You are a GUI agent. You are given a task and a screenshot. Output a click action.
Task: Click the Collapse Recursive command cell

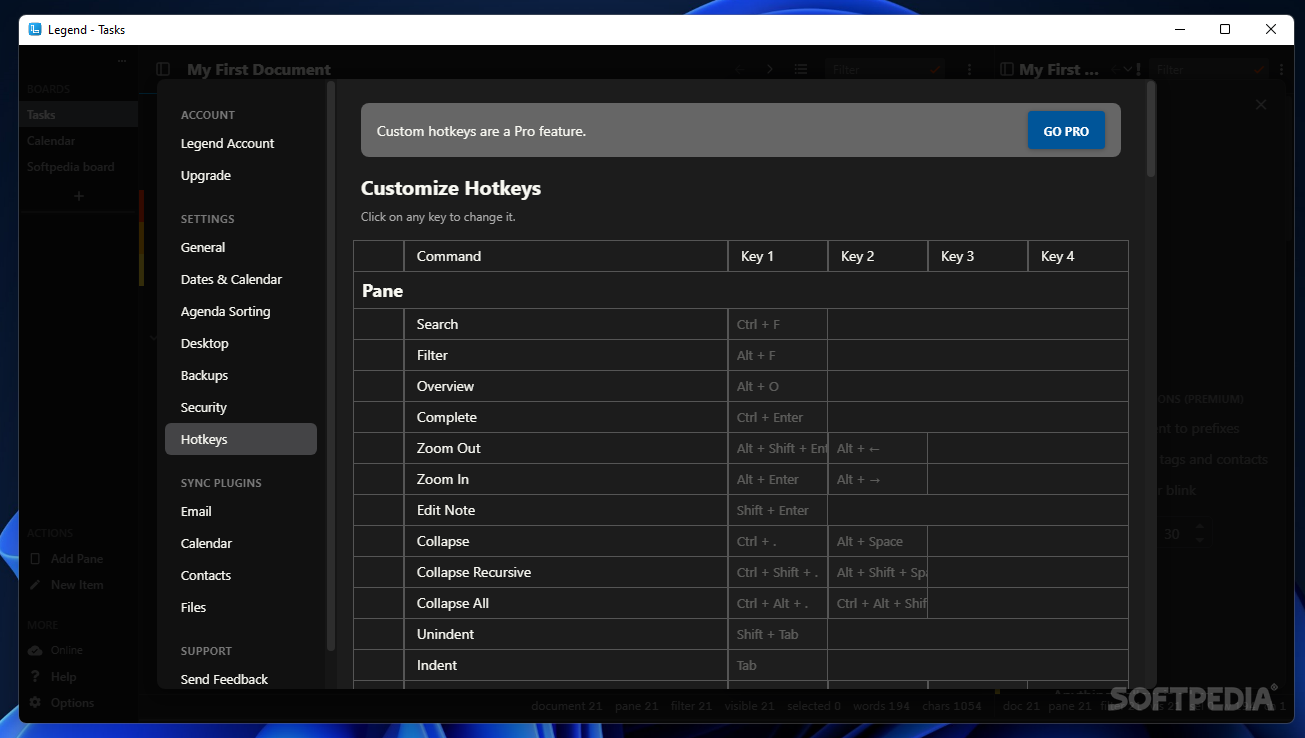click(566, 572)
